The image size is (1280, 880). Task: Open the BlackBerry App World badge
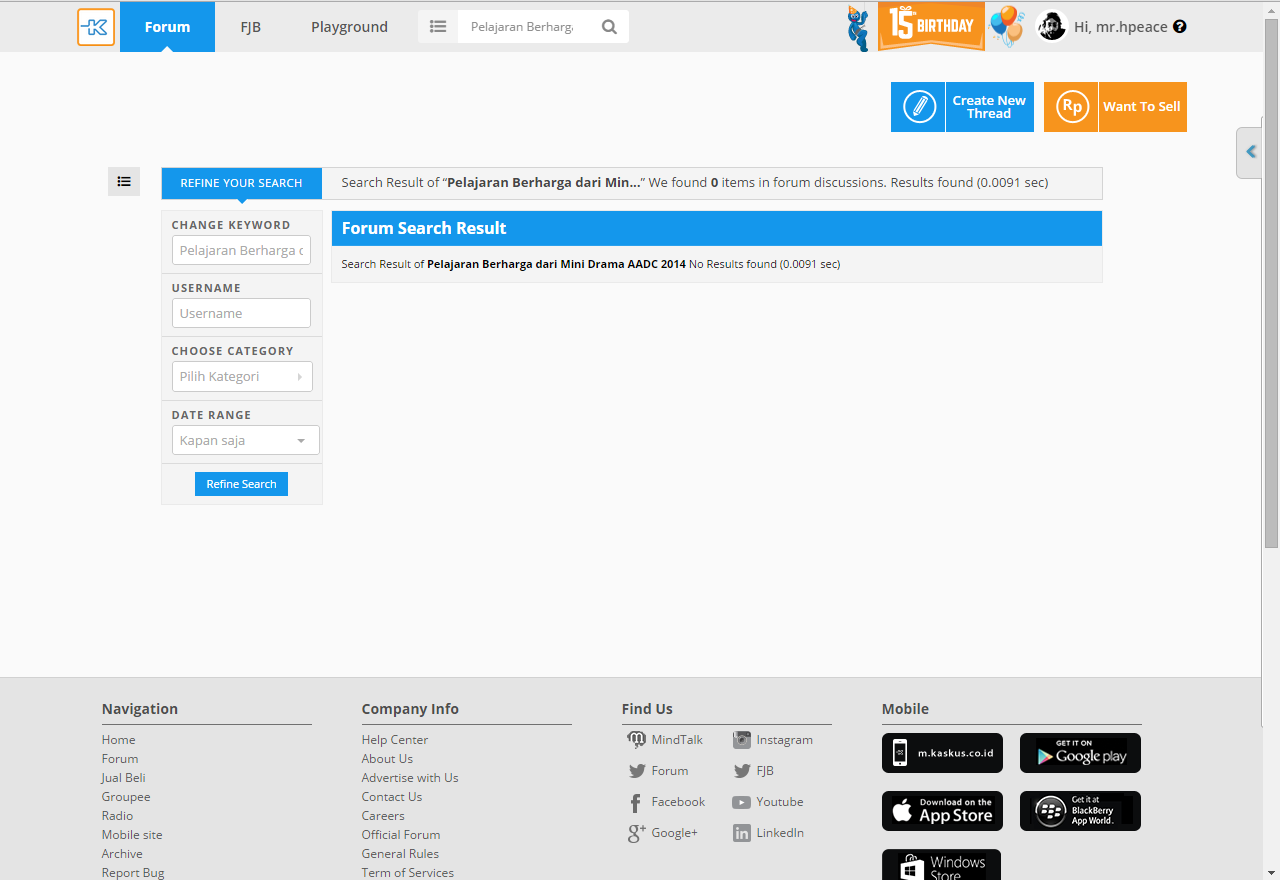point(1080,811)
